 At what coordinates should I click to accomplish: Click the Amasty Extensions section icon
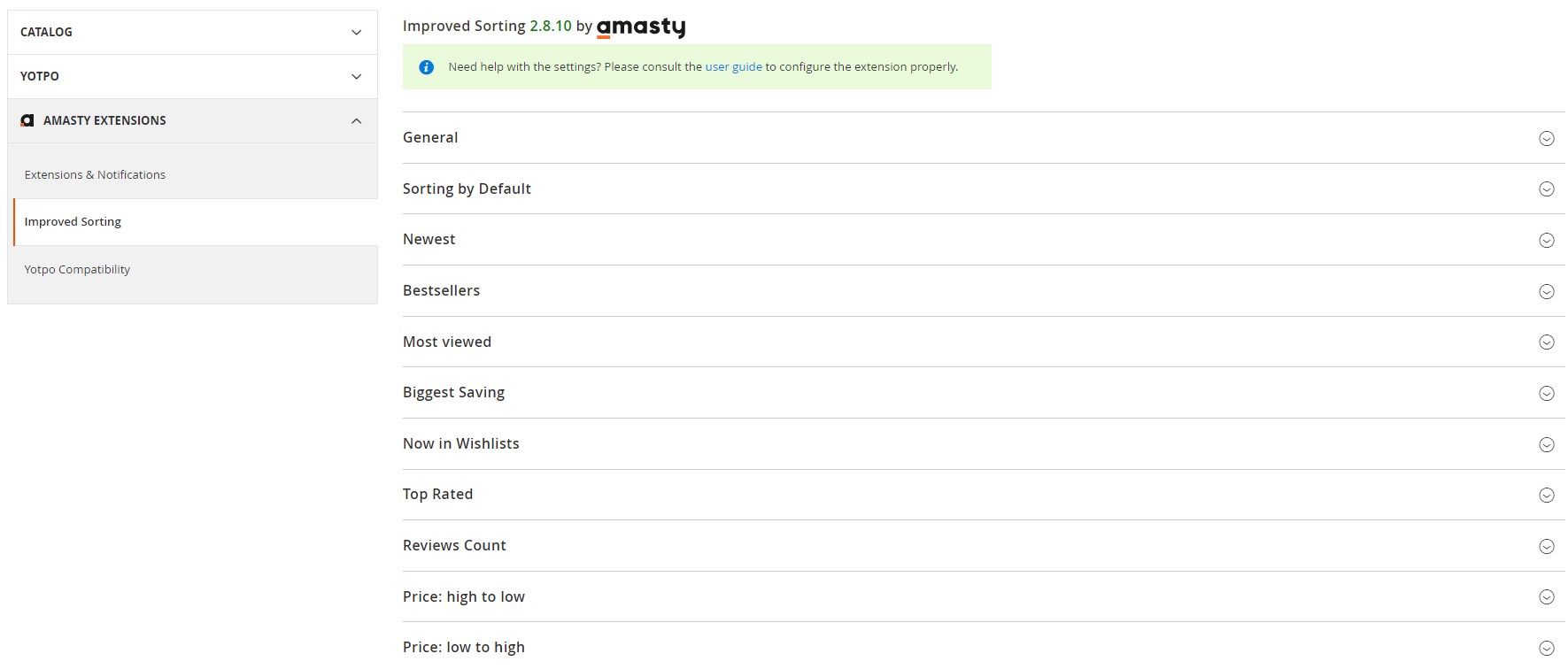click(27, 120)
